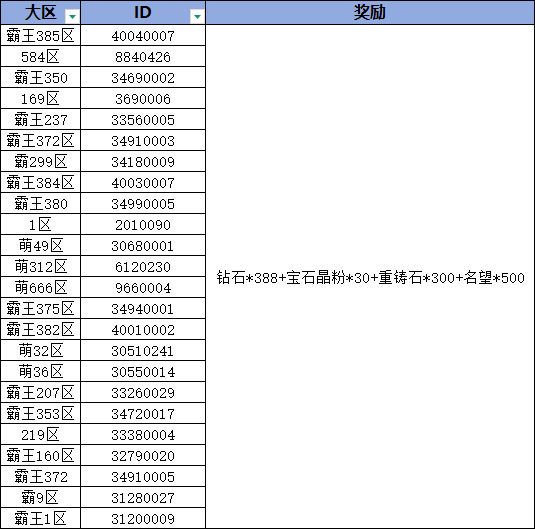Select cell 霸王160区
The image size is (535, 529).
point(41,455)
